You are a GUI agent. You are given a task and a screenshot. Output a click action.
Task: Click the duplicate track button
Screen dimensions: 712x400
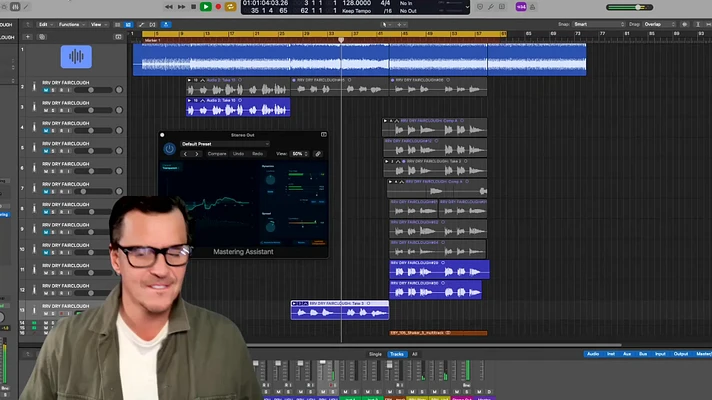point(42,37)
